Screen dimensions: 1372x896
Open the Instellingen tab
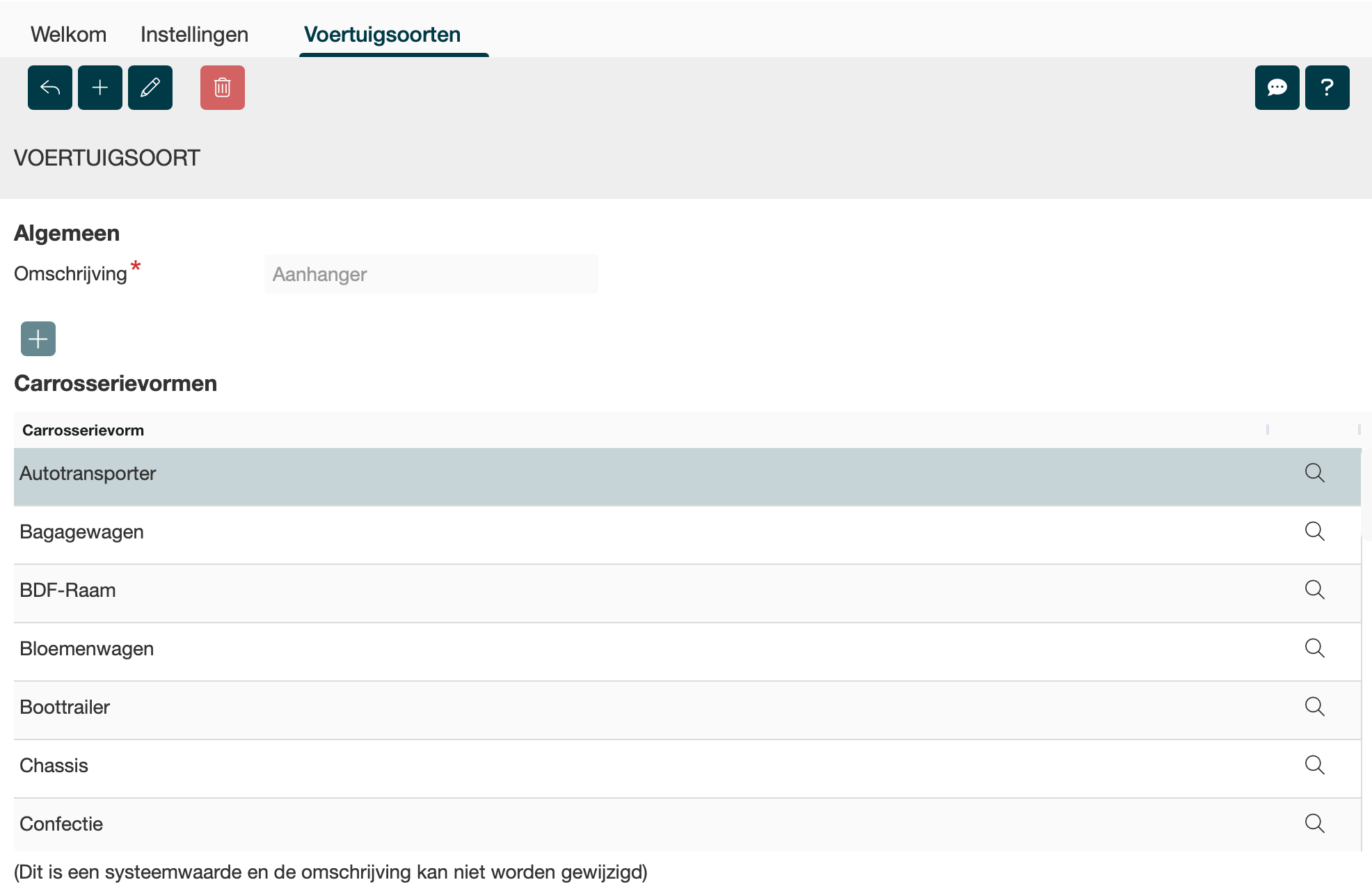click(x=194, y=34)
